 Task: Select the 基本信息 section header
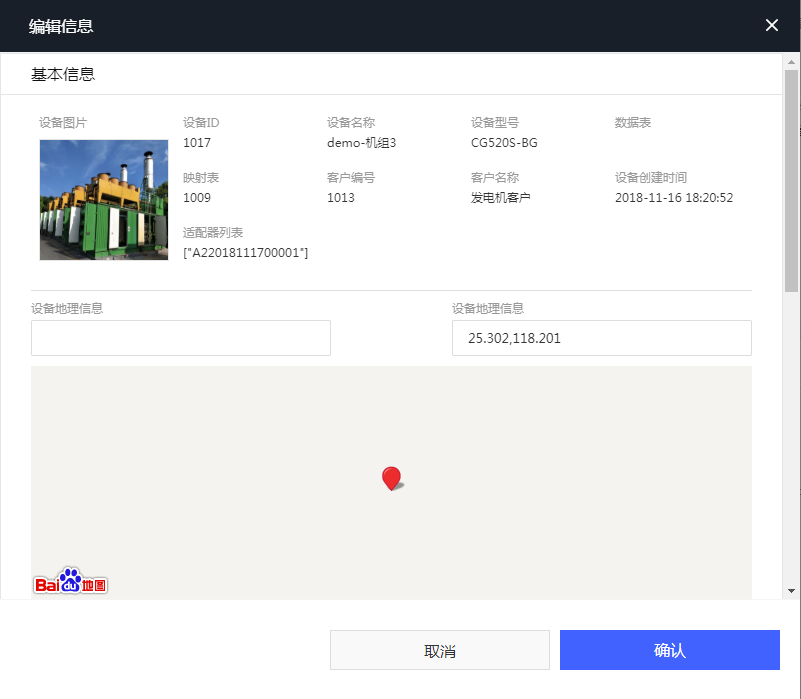tap(63, 75)
